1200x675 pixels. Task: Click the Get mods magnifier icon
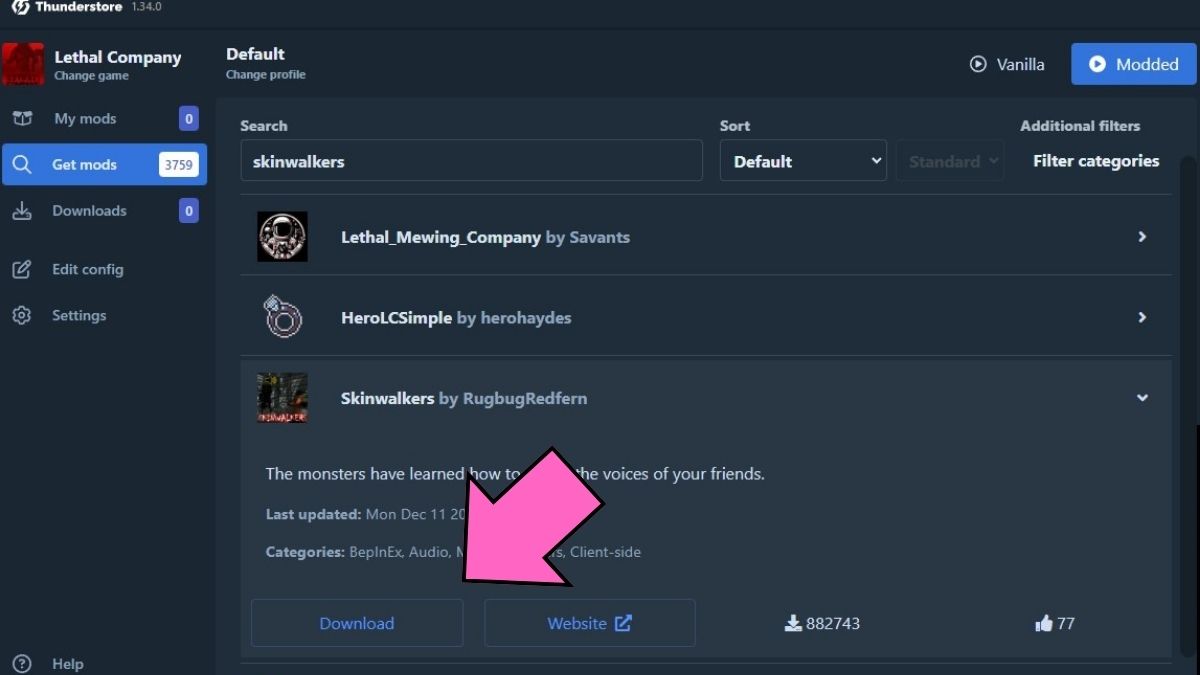22,165
